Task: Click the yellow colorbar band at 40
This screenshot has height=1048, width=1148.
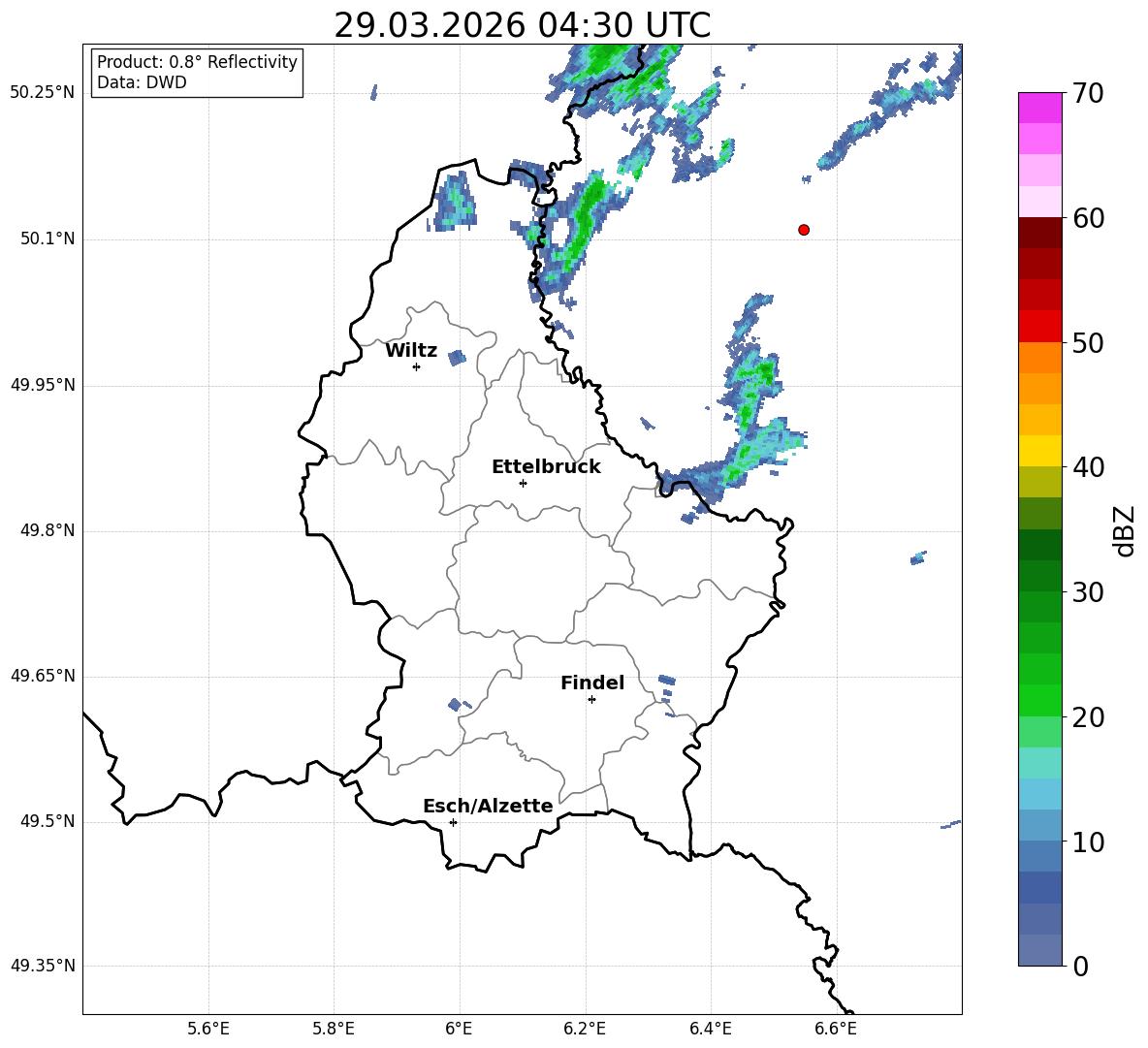Action: click(1039, 452)
